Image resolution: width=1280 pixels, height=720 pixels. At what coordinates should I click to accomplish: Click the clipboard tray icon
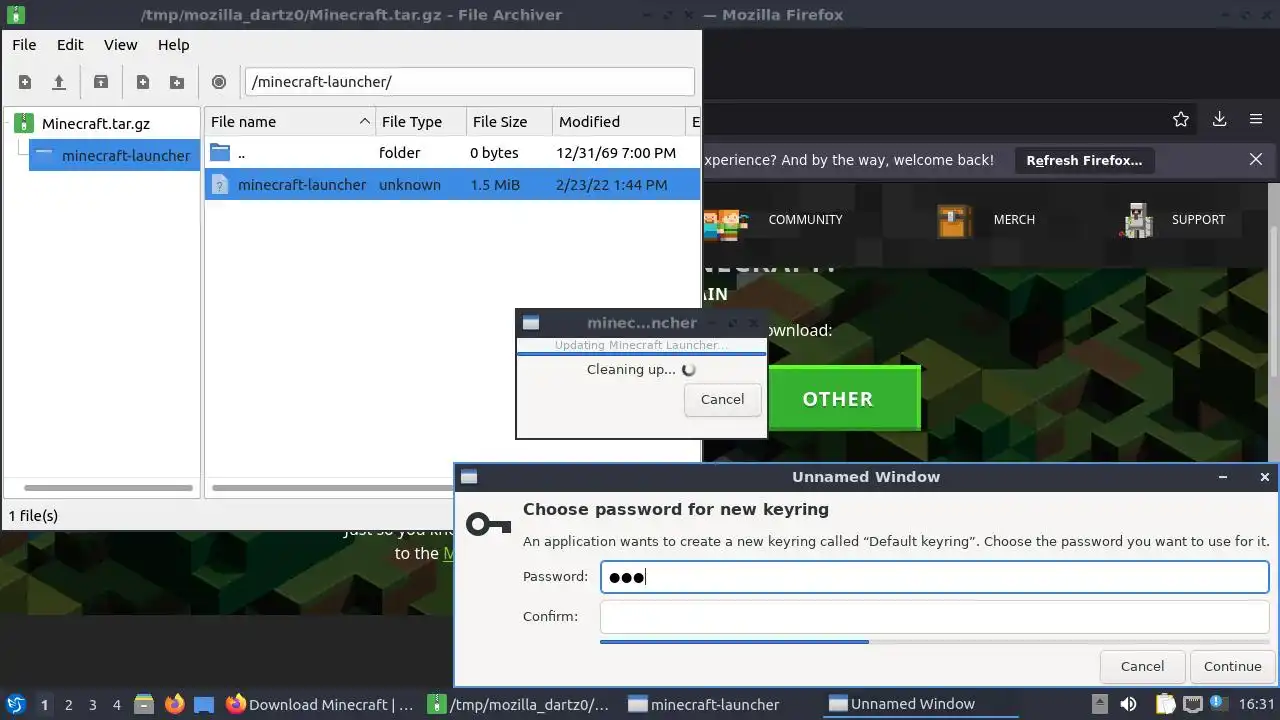pos(1166,704)
